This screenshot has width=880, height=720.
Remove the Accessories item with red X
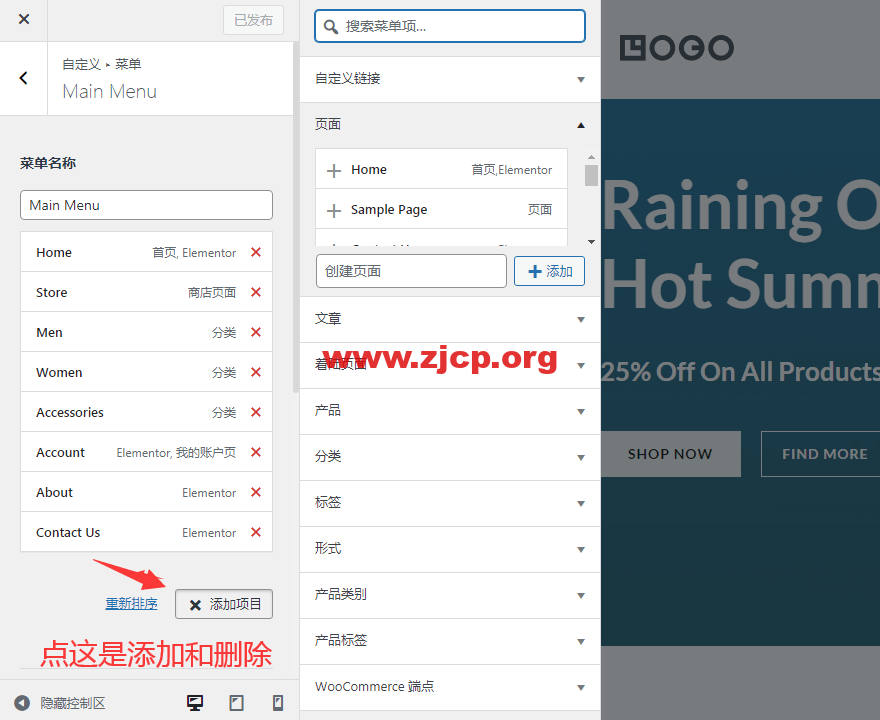256,412
